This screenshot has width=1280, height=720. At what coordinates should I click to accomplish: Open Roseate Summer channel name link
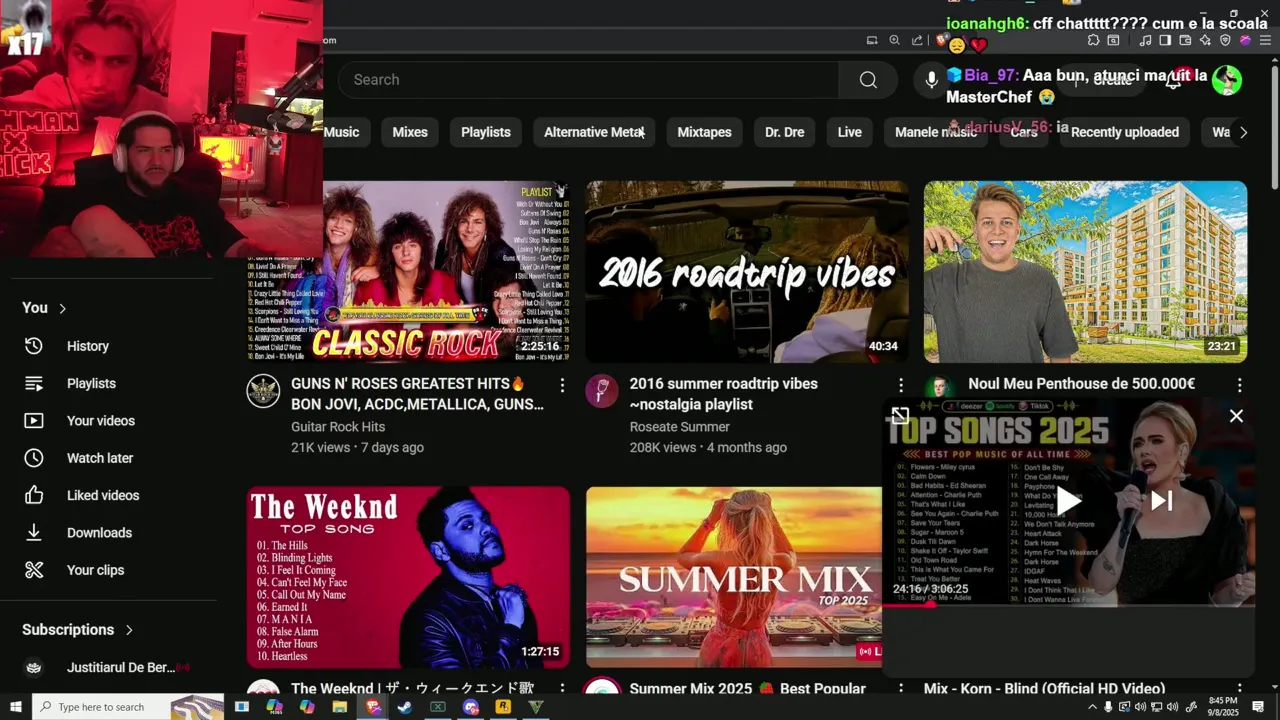[x=680, y=427]
